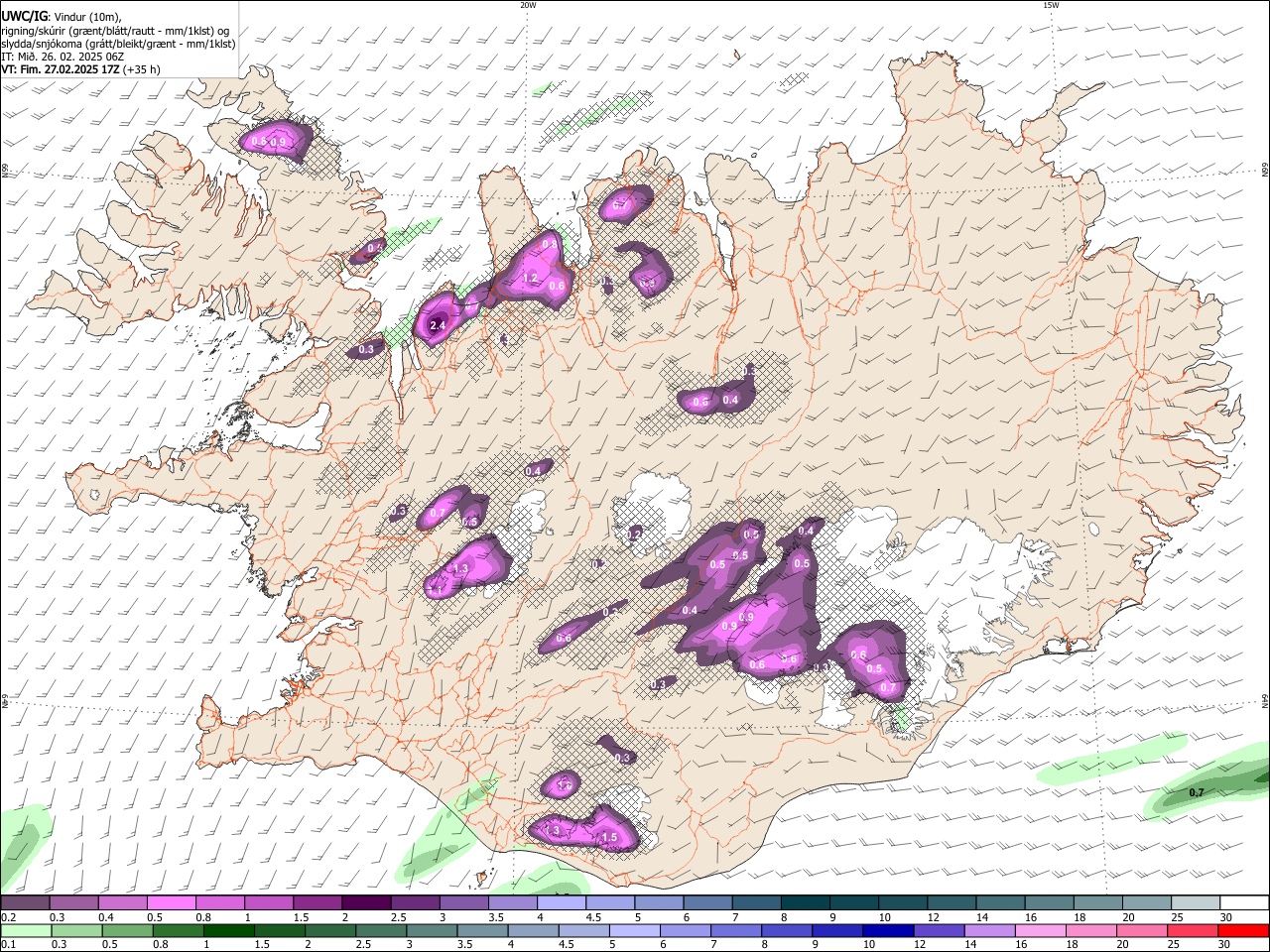This screenshot has width=1270, height=952.
Task: Click the "0.9" value in Westfjords snow patch
Action: click(x=279, y=143)
